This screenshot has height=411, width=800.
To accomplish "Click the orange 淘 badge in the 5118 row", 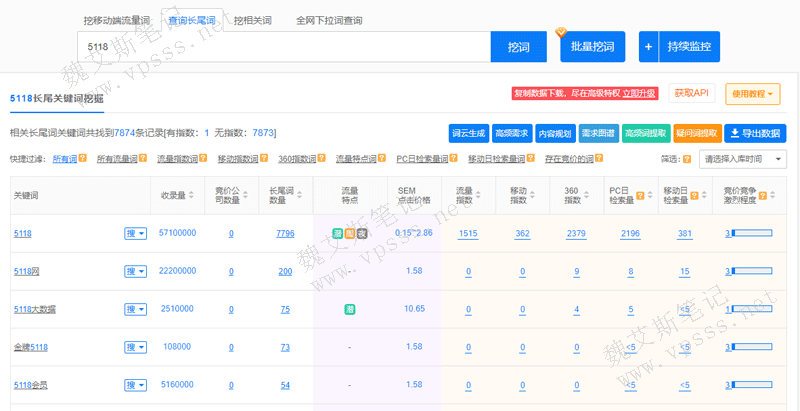I will pos(350,233).
